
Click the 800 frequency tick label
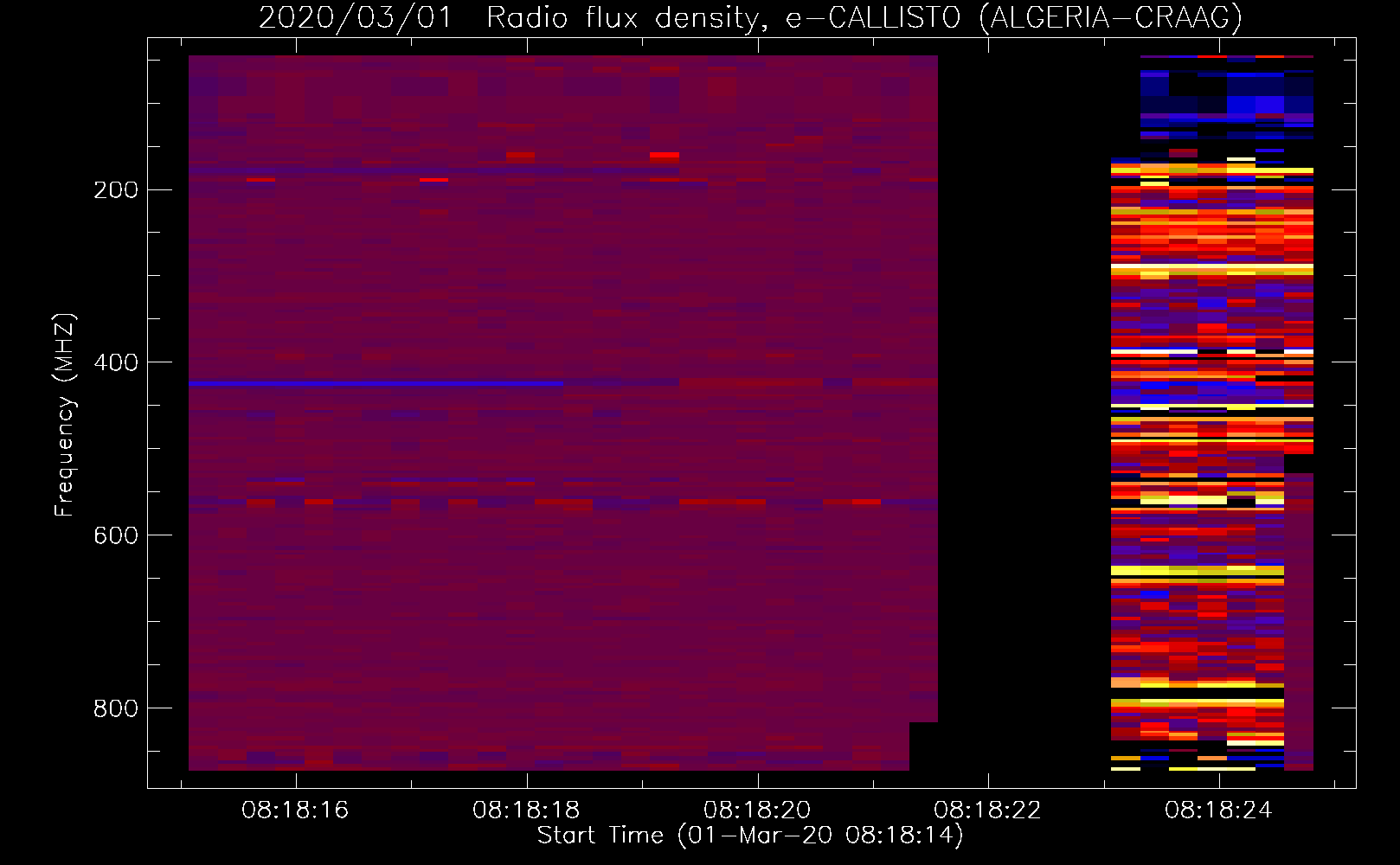pyautogui.click(x=116, y=708)
